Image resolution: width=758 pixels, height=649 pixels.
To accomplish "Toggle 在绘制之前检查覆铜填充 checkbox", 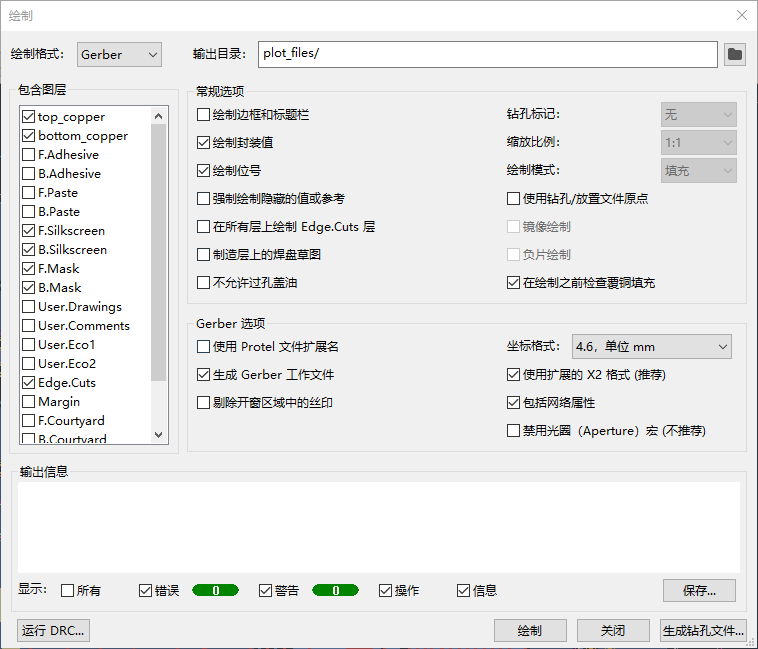I will coord(514,283).
